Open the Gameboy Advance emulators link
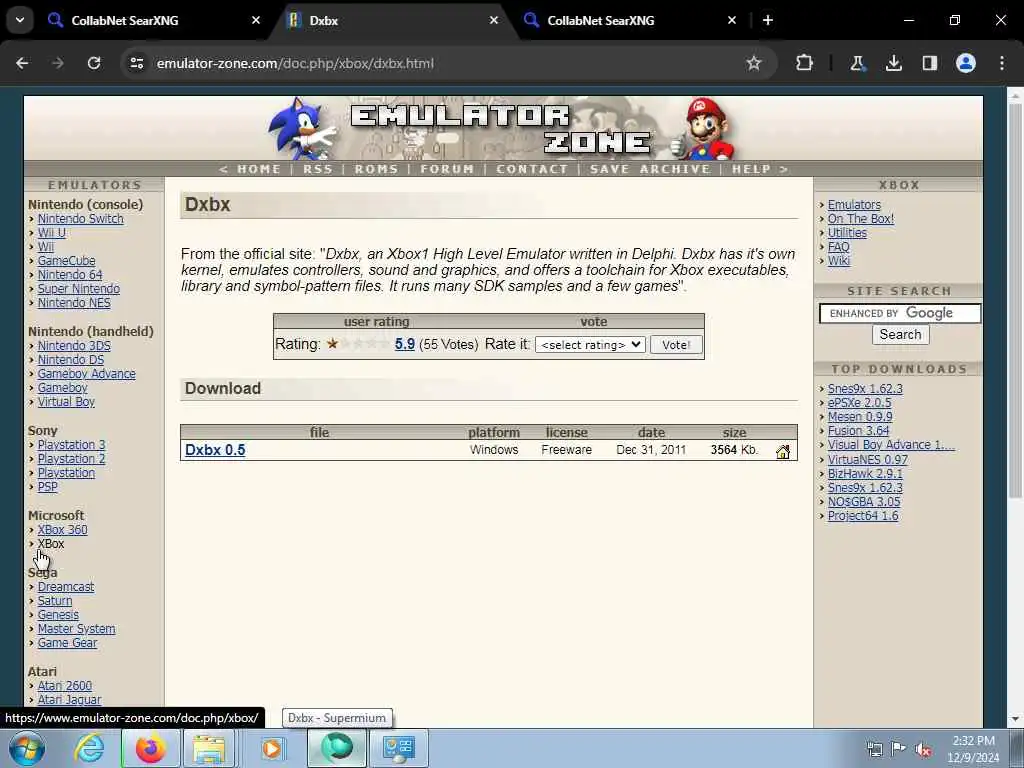Image resolution: width=1024 pixels, height=768 pixels. point(87,374)
